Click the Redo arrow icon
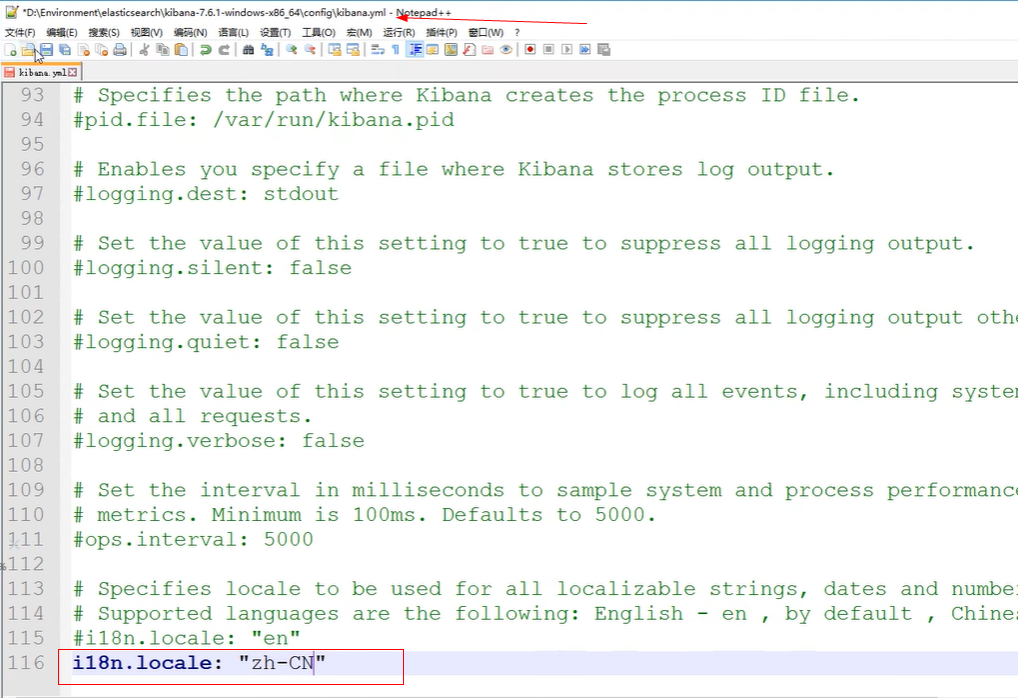The width and height of the screenshot is (1018, 698). coord(224,50)
